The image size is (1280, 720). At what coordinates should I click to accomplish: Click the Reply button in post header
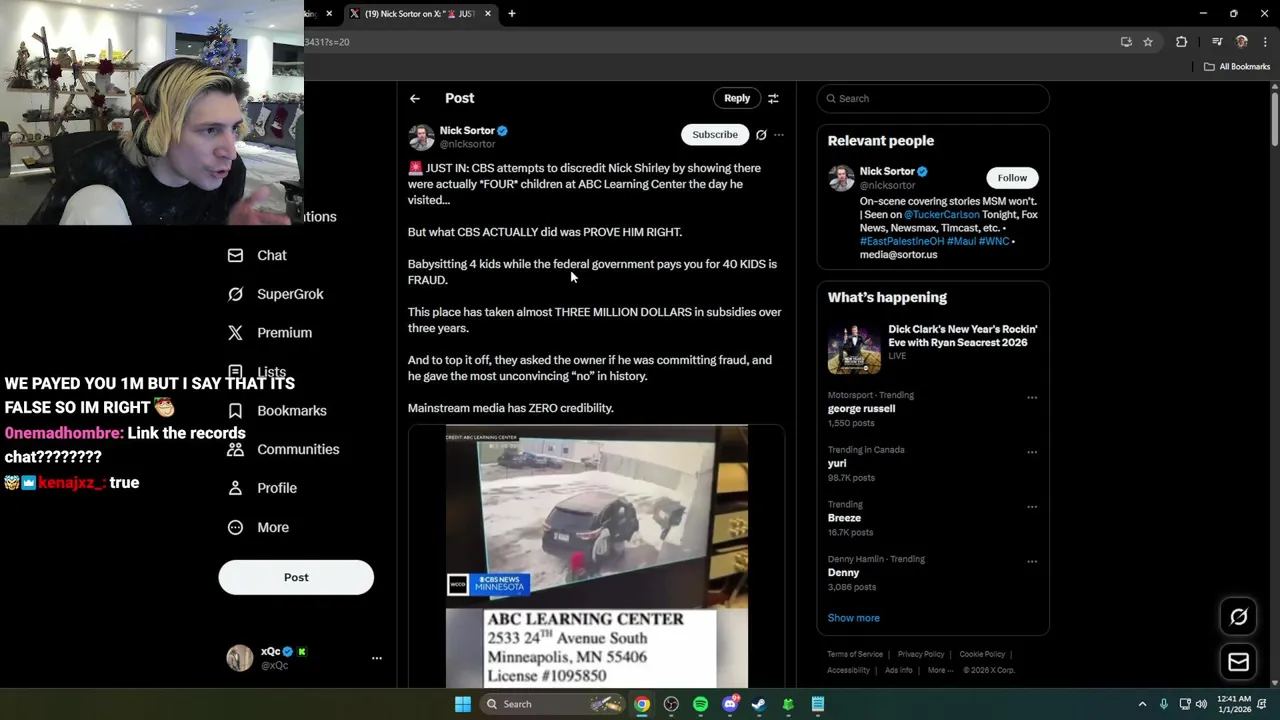coord(737,98)
